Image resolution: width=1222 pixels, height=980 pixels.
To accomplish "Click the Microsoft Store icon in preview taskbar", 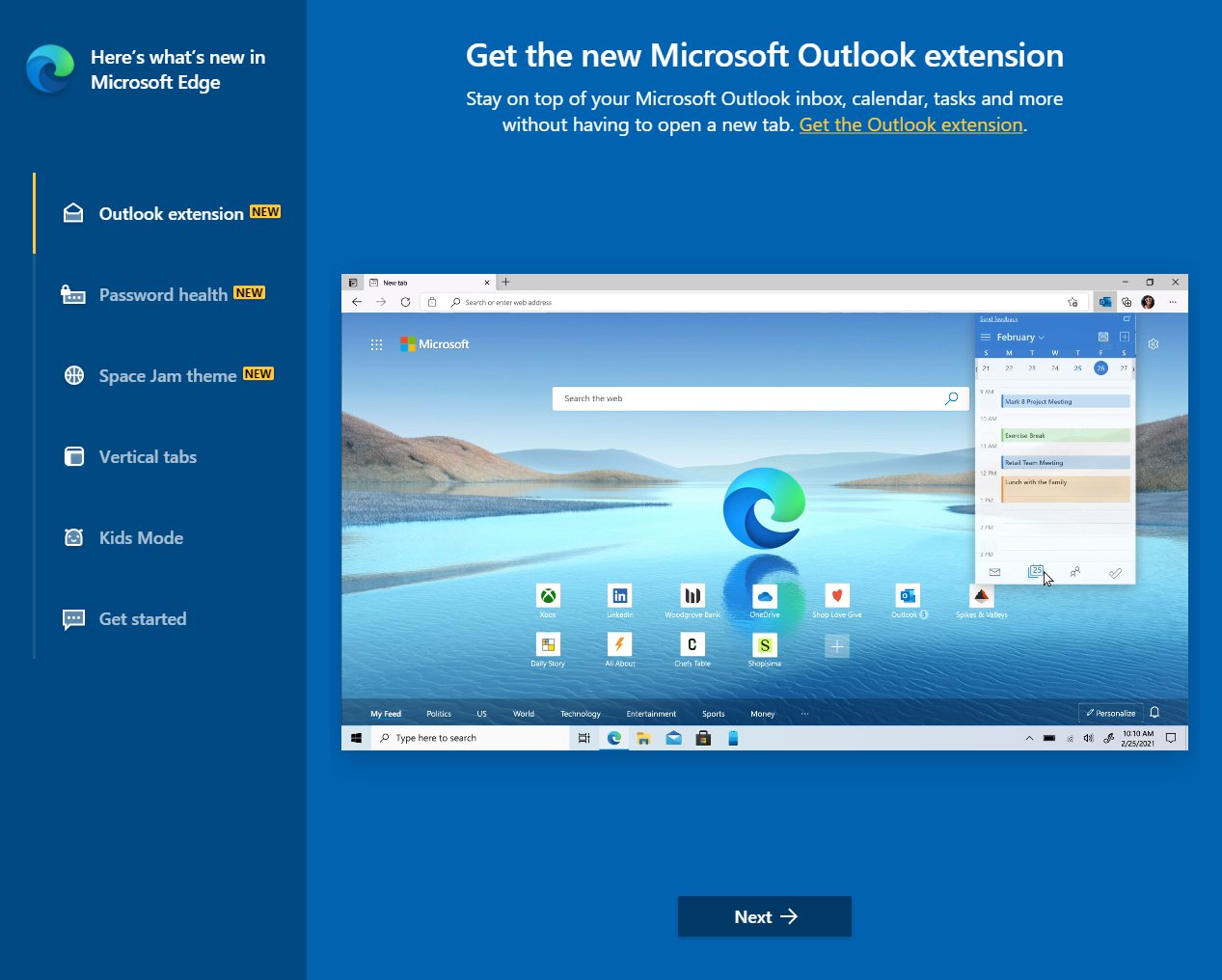I will tap(703, 738).
